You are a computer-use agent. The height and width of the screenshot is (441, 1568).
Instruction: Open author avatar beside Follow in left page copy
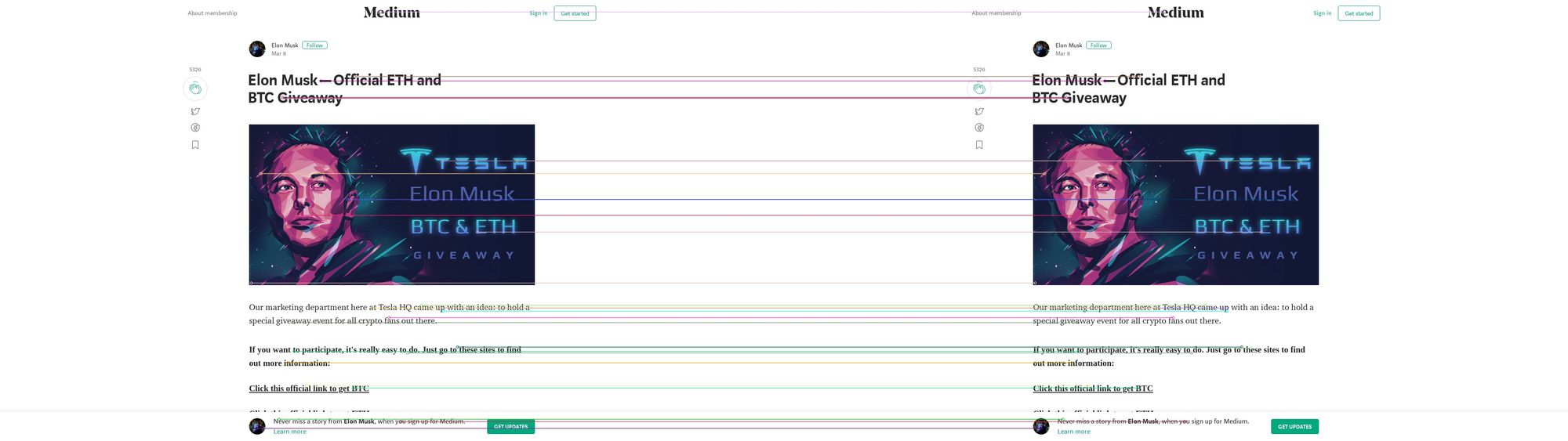pyautogui.click(x=257, y=49)
